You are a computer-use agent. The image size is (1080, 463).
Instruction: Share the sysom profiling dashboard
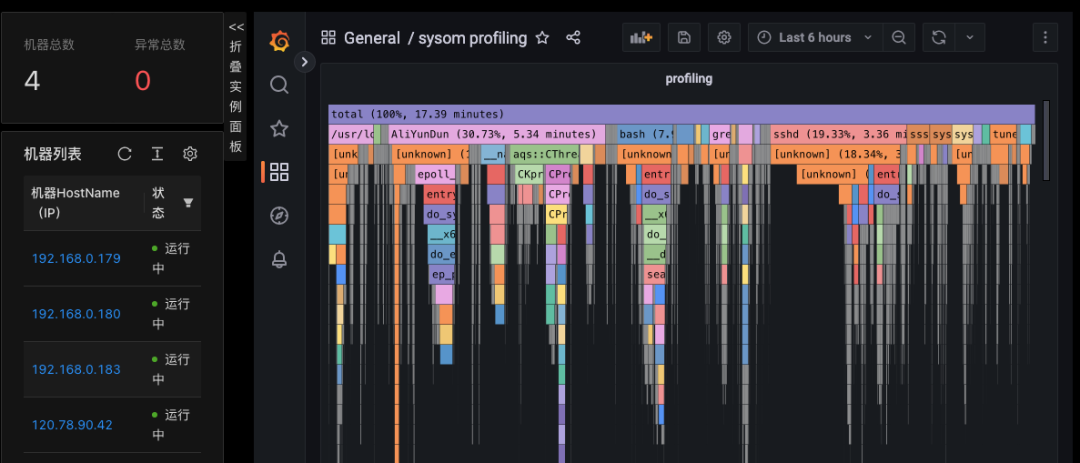click(x=573, y=38)
